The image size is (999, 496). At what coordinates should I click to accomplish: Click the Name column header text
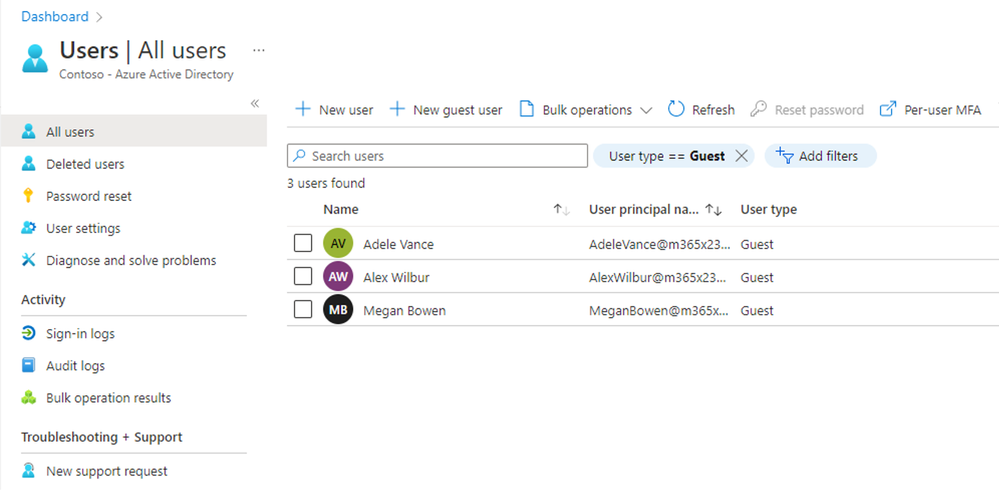click(x=341, y=209)
